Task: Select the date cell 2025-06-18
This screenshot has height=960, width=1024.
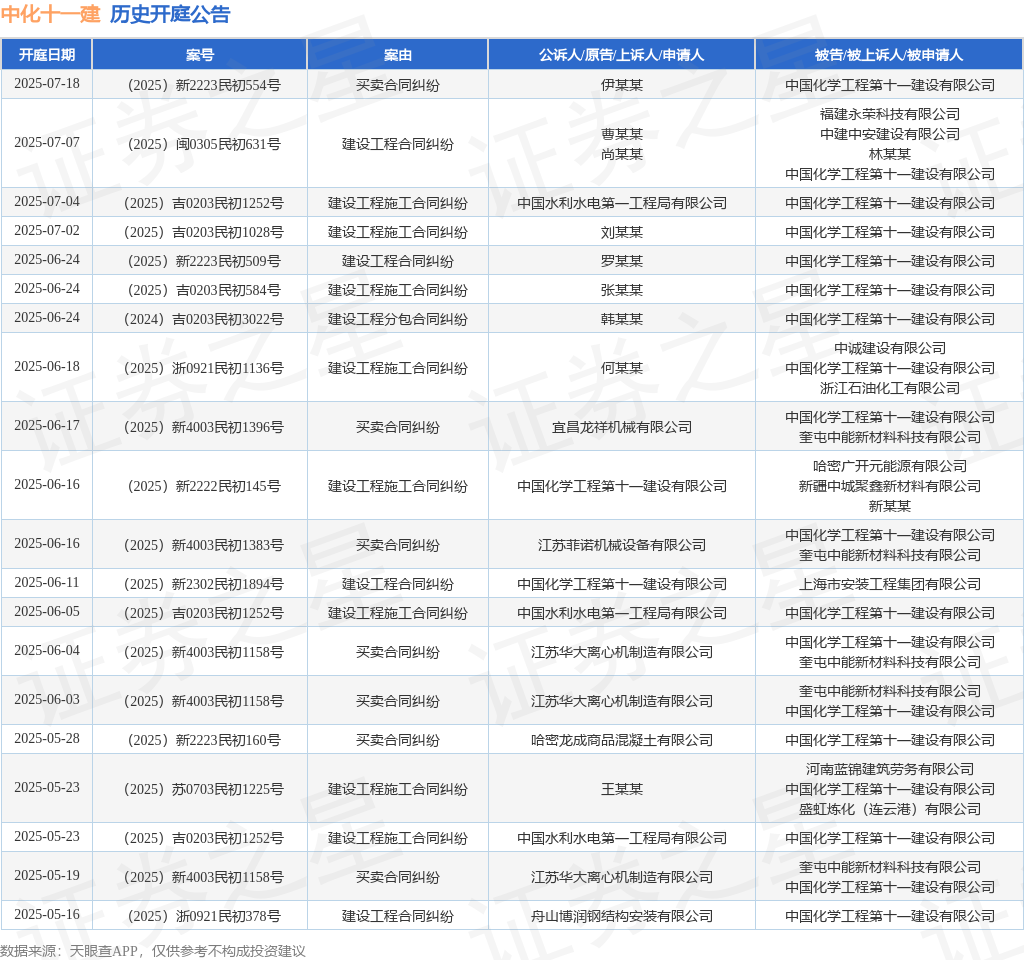Action: click(47, 367)
